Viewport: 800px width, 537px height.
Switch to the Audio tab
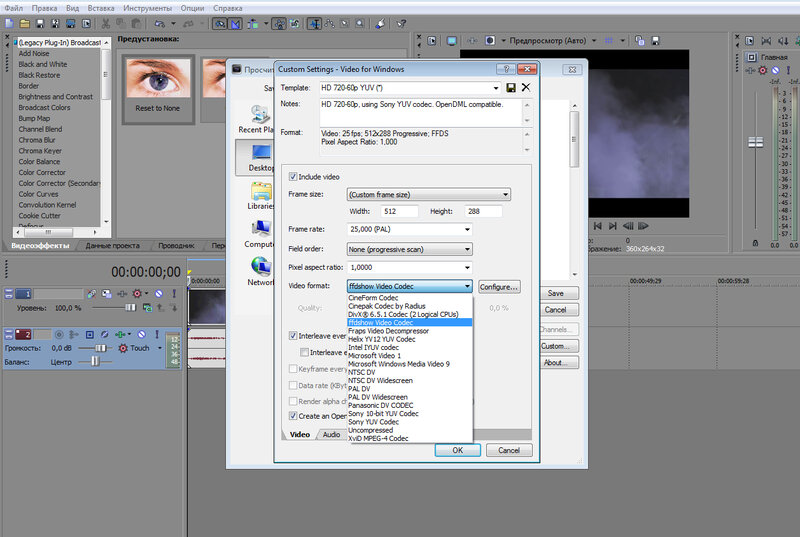331,435
